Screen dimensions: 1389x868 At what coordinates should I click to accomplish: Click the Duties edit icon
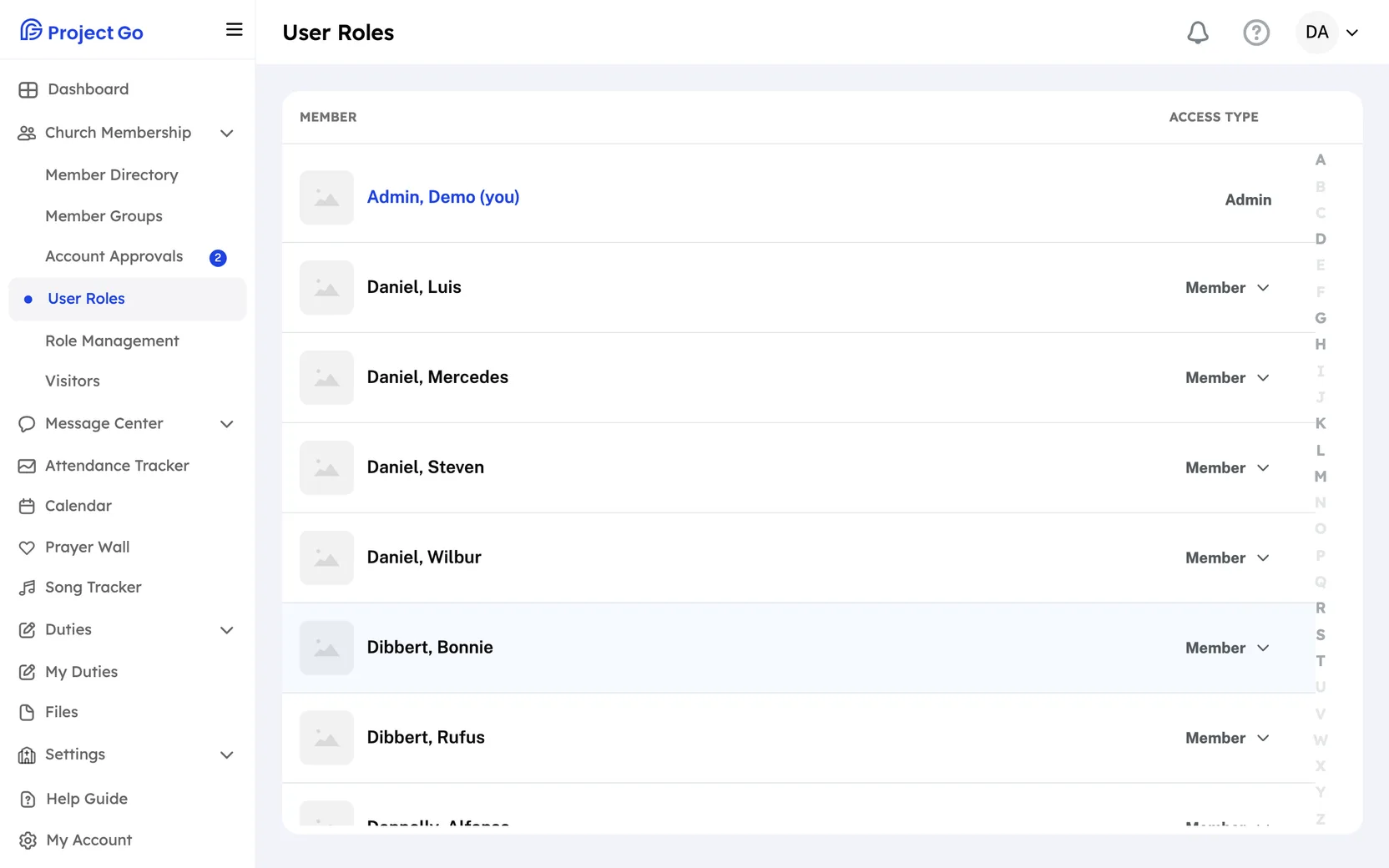pyautogui.click(x=27, y=630)
